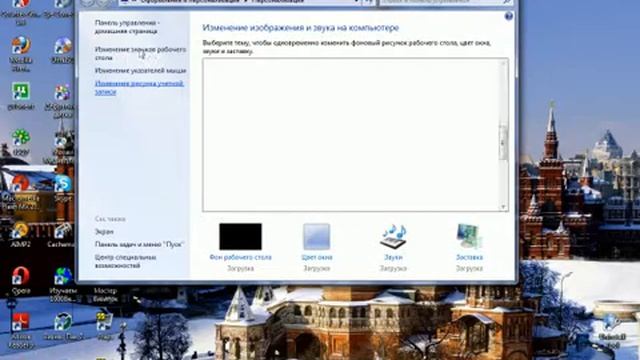Click the theme list scrollbar thumb
640x360 pixels.
coord(503,142)
